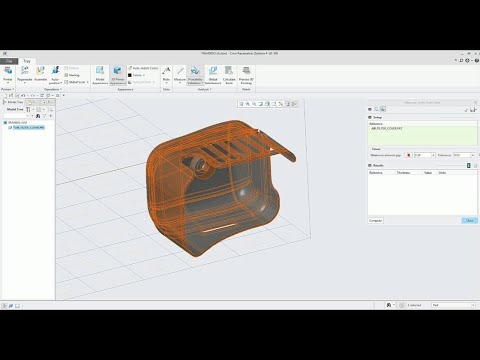The width and height of the screenshot is (480, 360).
Task: Open the Tolerance dropdown
Action: (x=472, y=155)
